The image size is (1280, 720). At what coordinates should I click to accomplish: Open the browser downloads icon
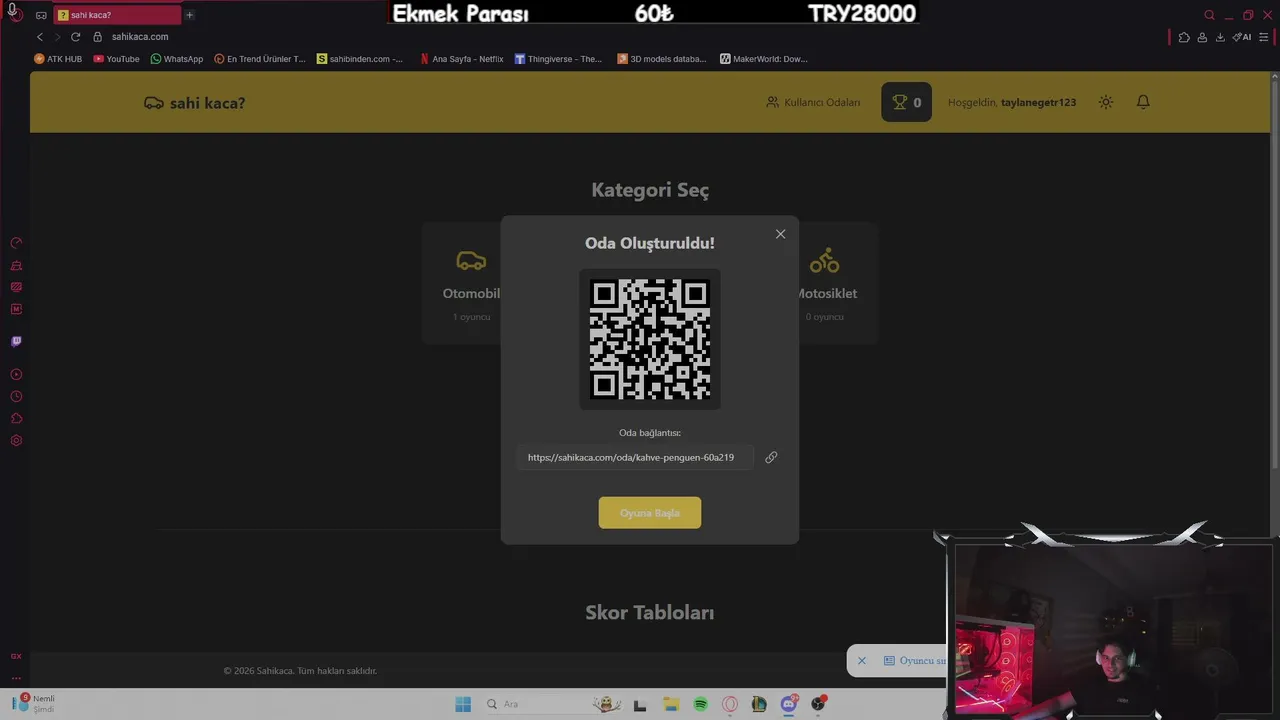1220,37
